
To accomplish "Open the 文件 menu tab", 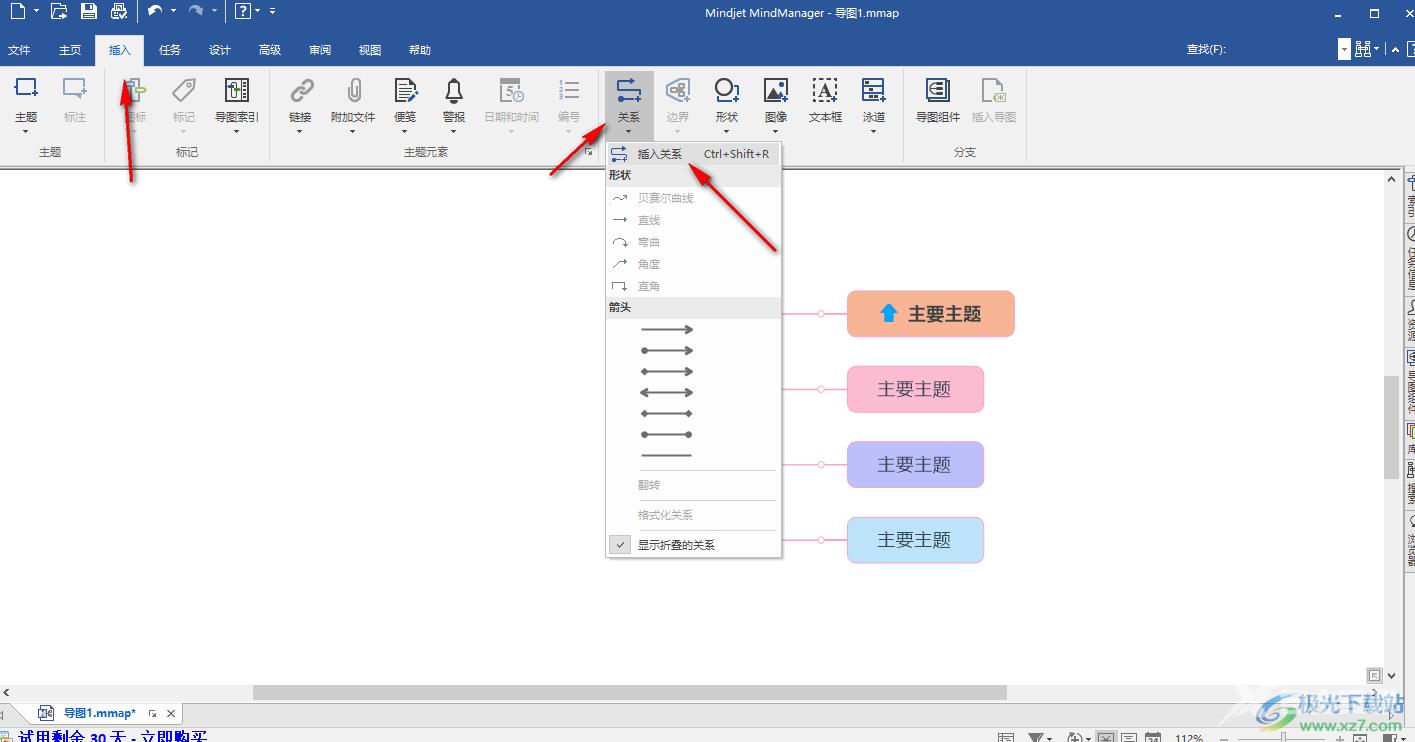I will point(19,50).
